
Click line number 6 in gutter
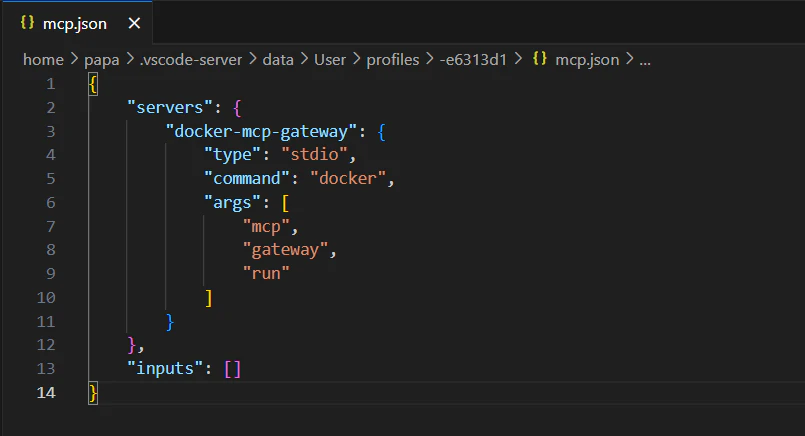(50, 203)
